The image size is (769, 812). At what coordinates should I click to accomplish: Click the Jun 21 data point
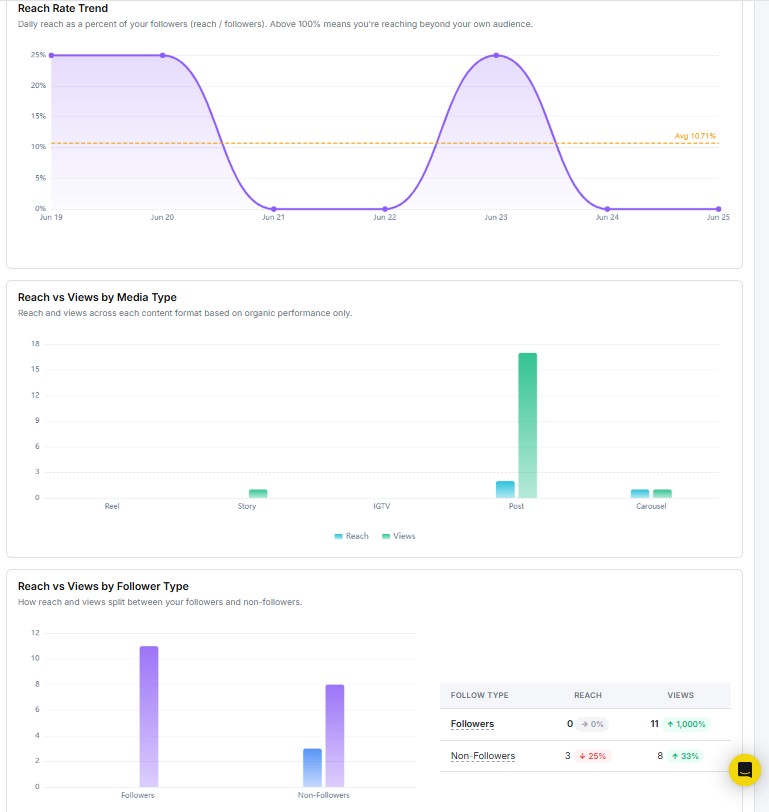(273, 209)
